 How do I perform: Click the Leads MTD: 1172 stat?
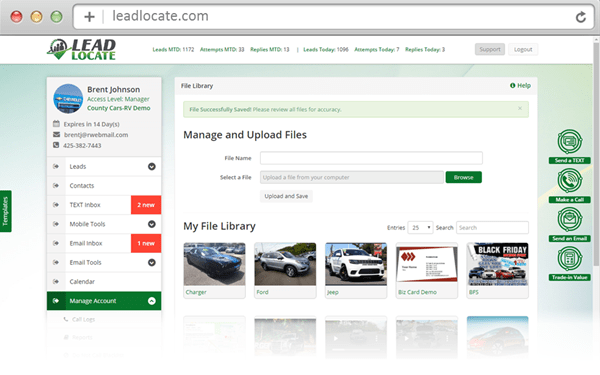tap(173, 49)
